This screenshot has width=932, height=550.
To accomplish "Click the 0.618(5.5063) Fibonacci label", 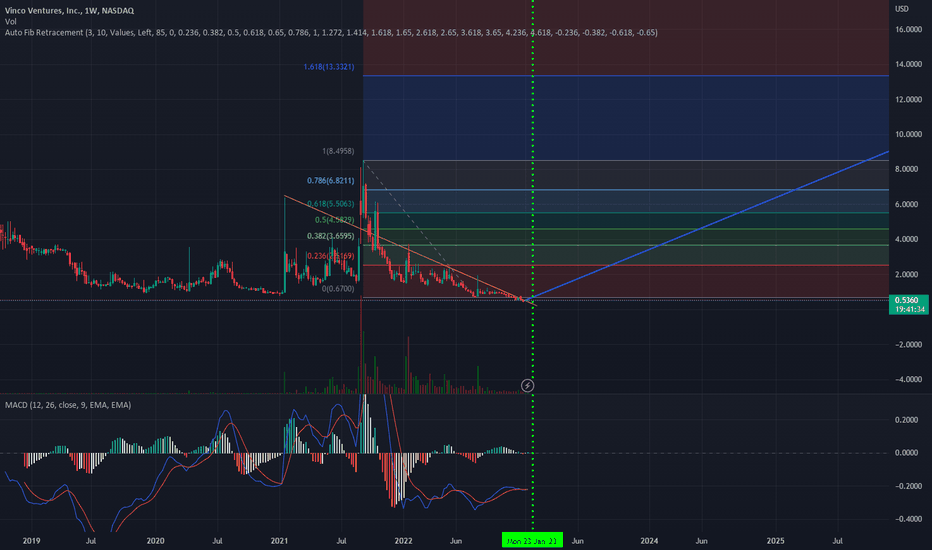I will [x=330, y=204].
